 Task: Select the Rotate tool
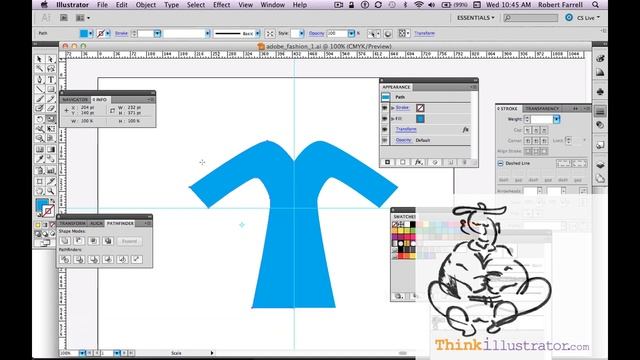40,119
